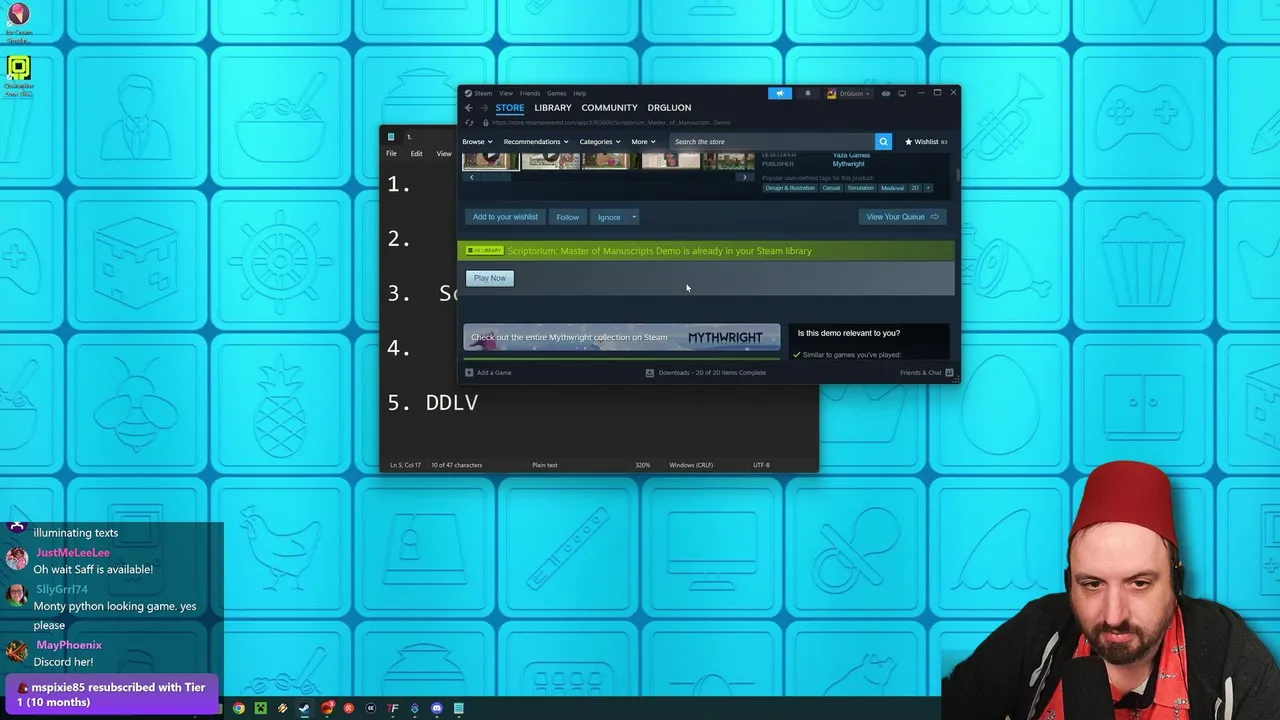Click the padlock icon beside the URL
1280x720 pixels.
[485, 123]
